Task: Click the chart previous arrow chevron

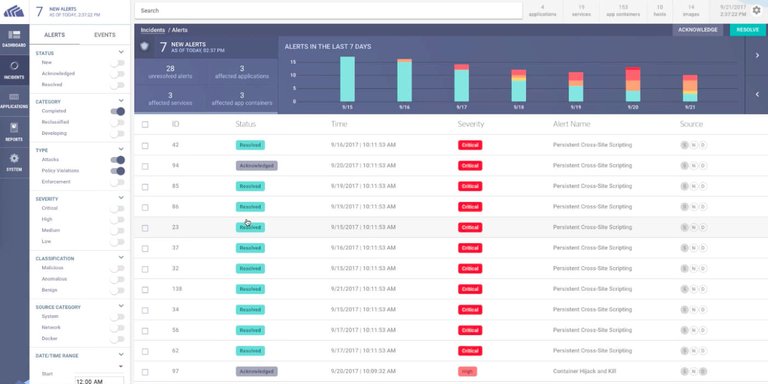Action: (x=757, y=95)
